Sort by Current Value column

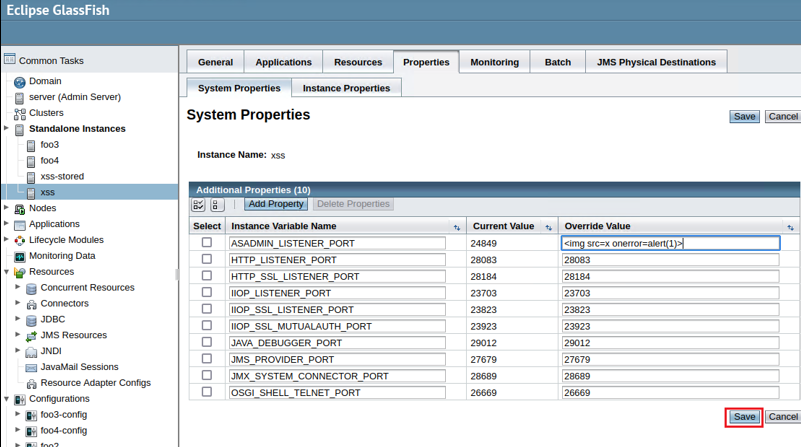pos(549,227)
